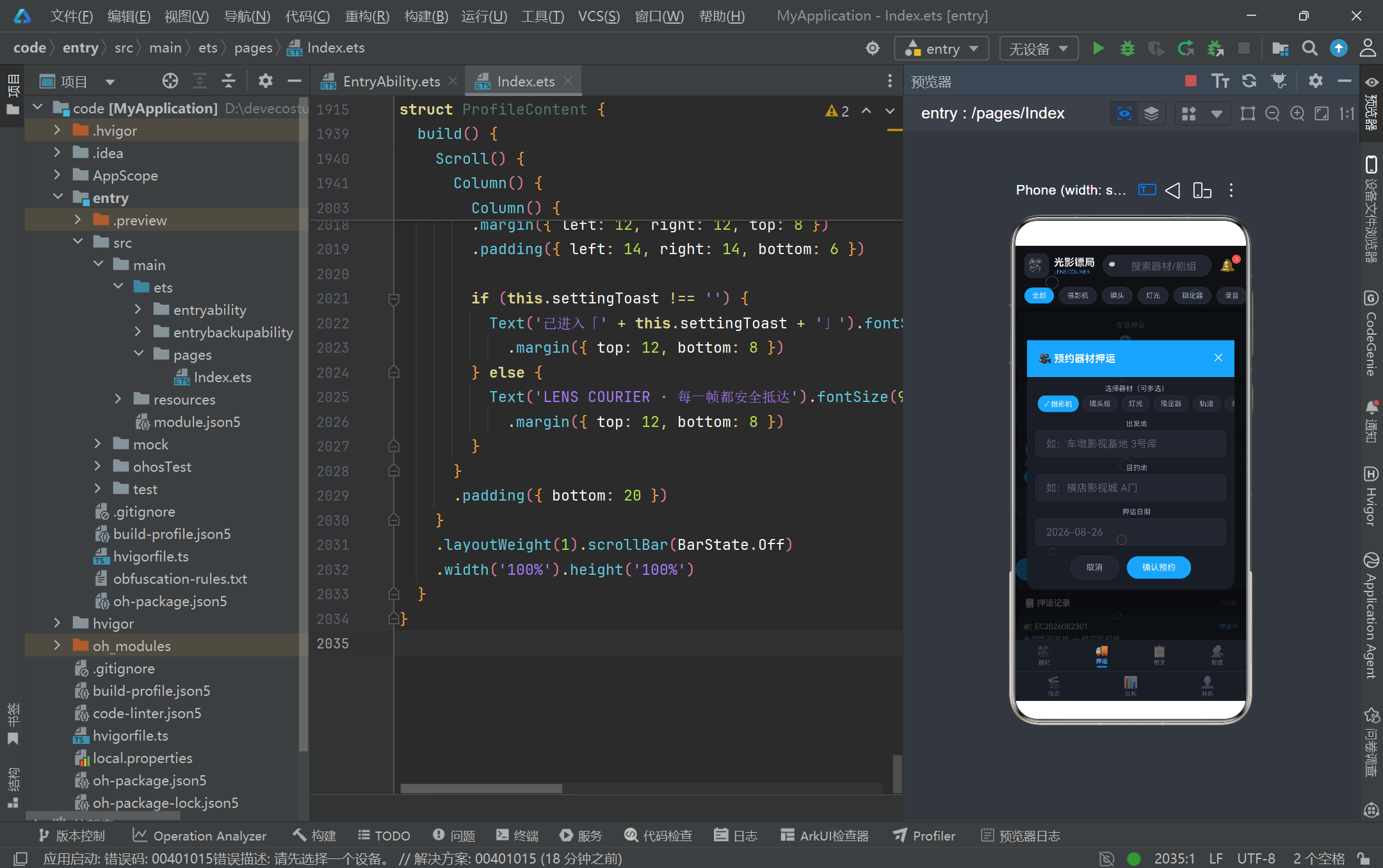Open the 终端 tool window
This screenshot has width=1383, height=868.
[x=517, y=835]
